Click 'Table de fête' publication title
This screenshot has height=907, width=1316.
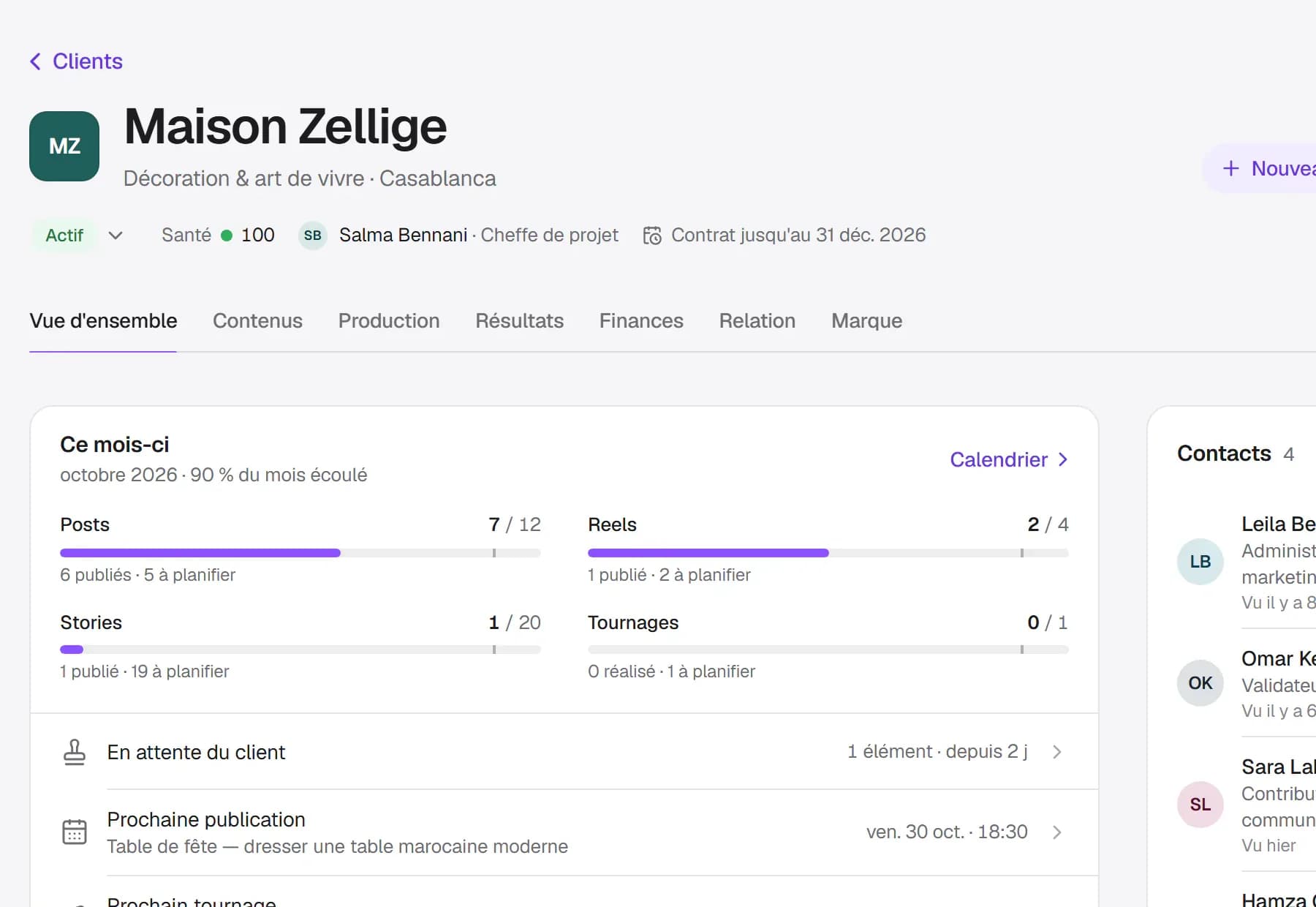337,847
